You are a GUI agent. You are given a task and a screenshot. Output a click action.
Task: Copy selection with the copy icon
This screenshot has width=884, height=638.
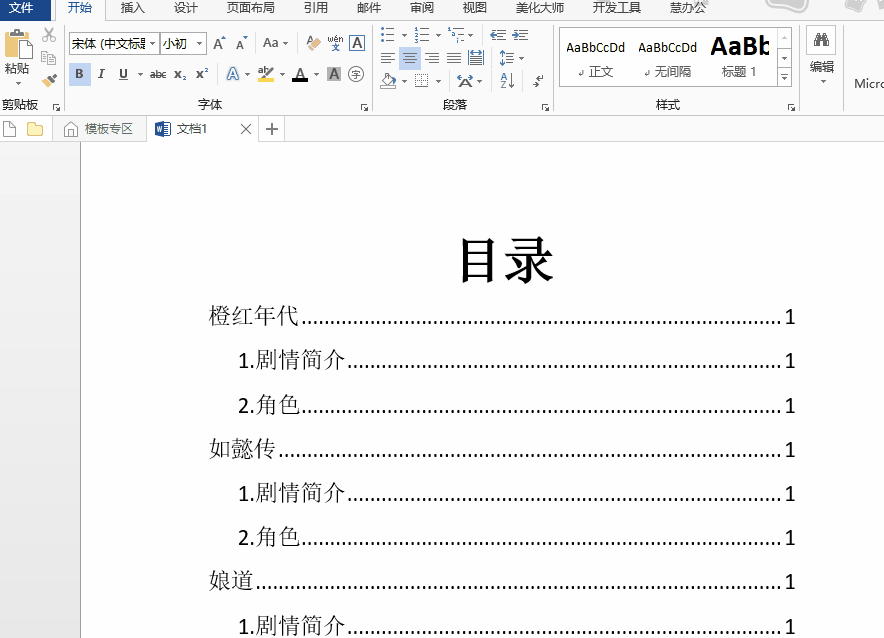click(48, 57)
